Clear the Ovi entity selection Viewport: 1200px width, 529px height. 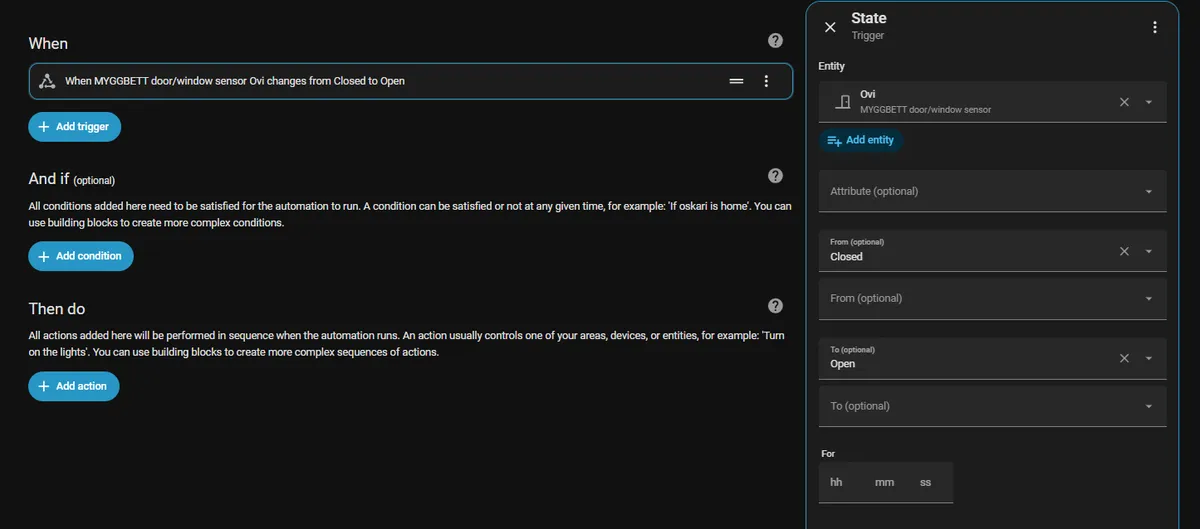tap(1124, 102)
